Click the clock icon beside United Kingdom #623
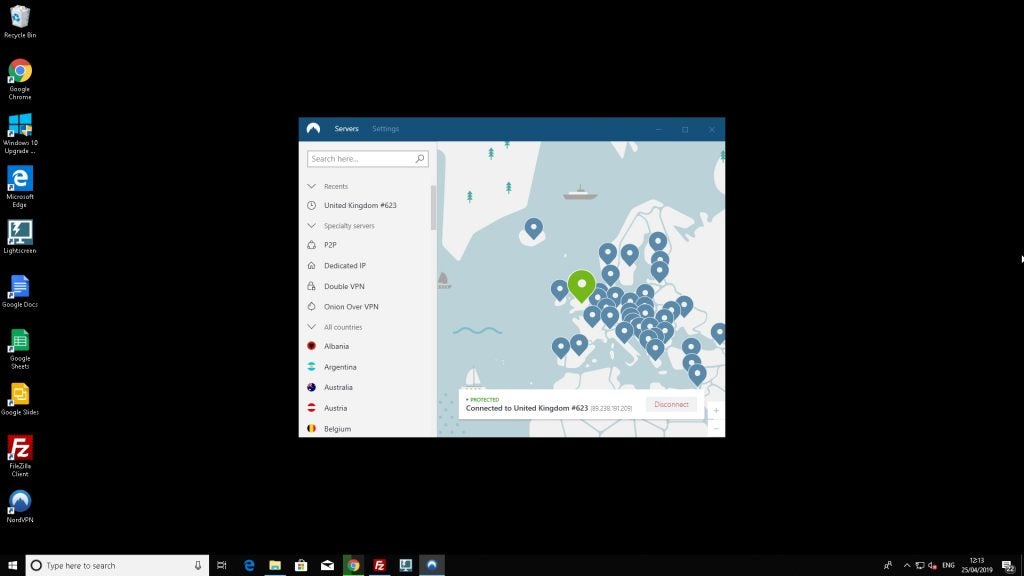The image size is (1024, 576). tap(312, 205)
